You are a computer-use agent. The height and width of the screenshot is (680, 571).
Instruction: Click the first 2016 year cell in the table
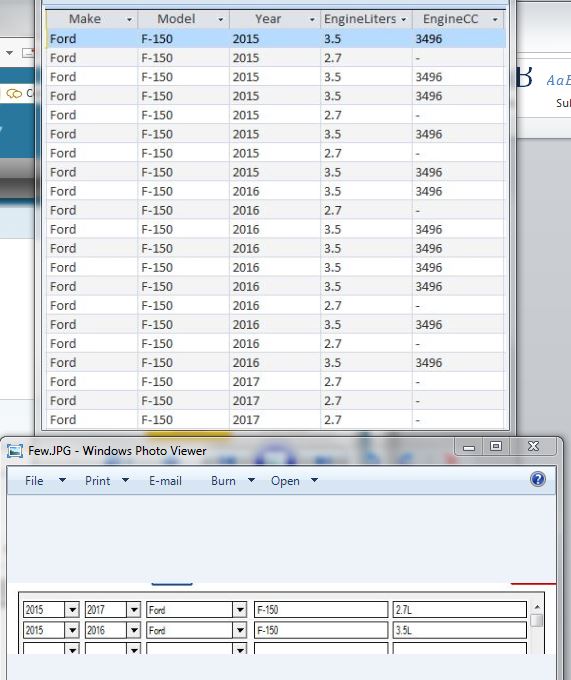[275, 191]
